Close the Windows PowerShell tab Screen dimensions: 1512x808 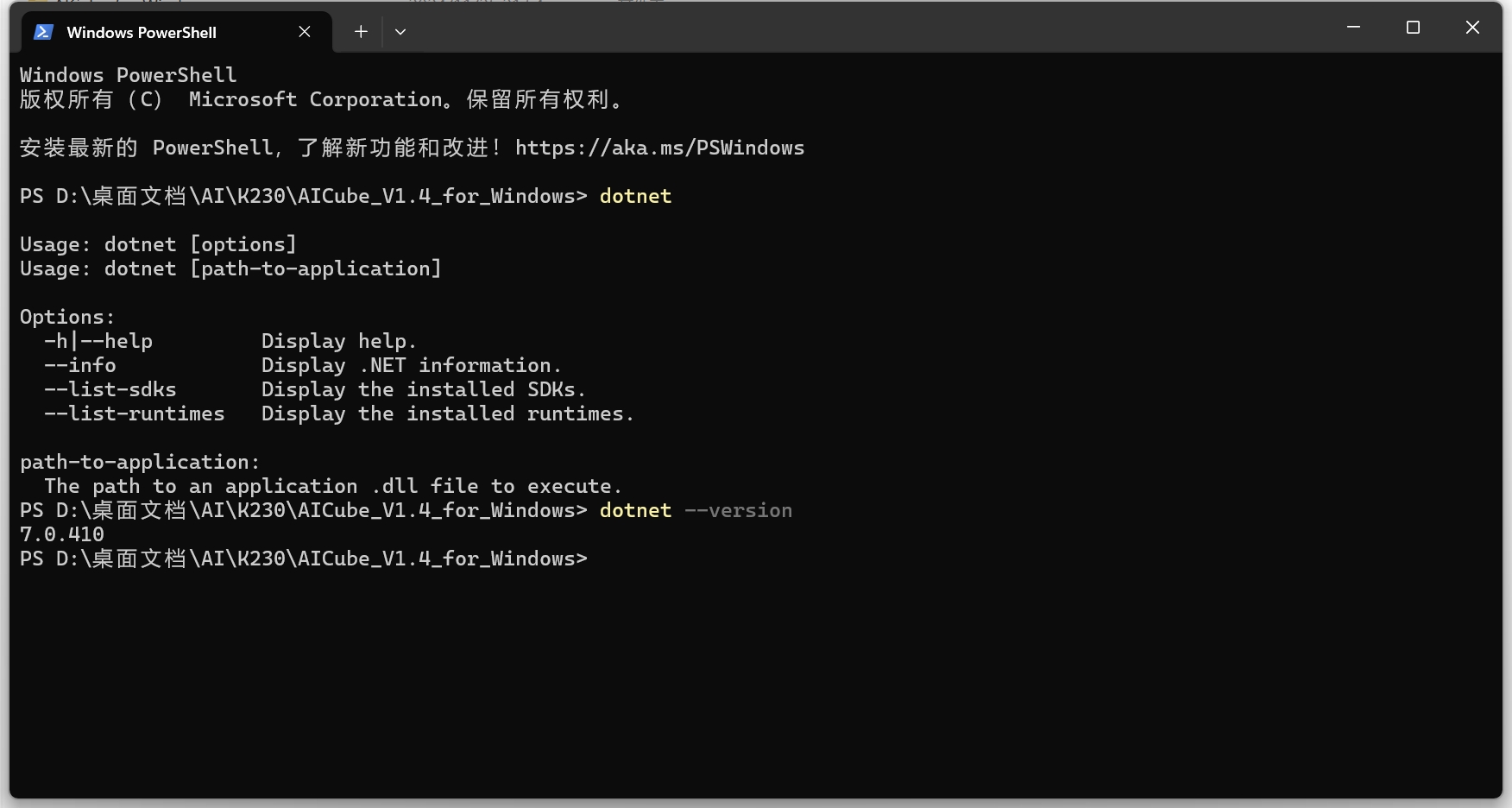click(305, 32)
